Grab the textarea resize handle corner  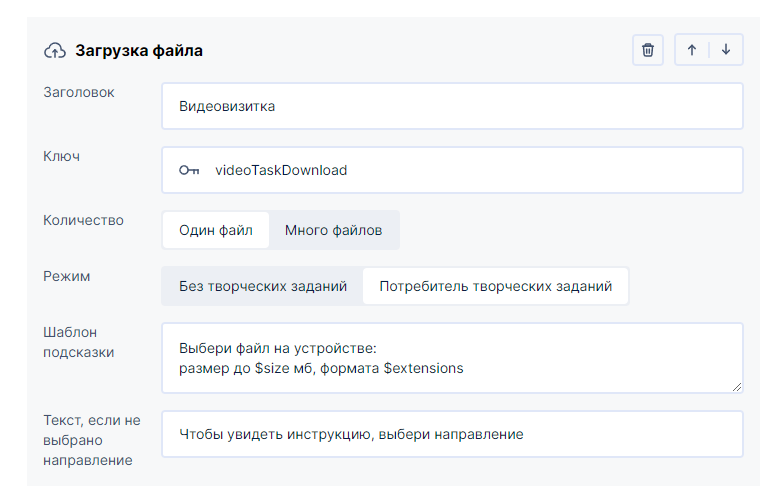pos(737,387)
